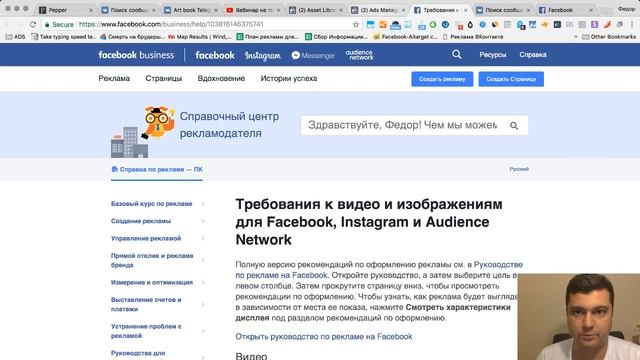Open Сбор Информации bookmark
The width and height of the screenshot is (640, 360).
click(336, 37)
